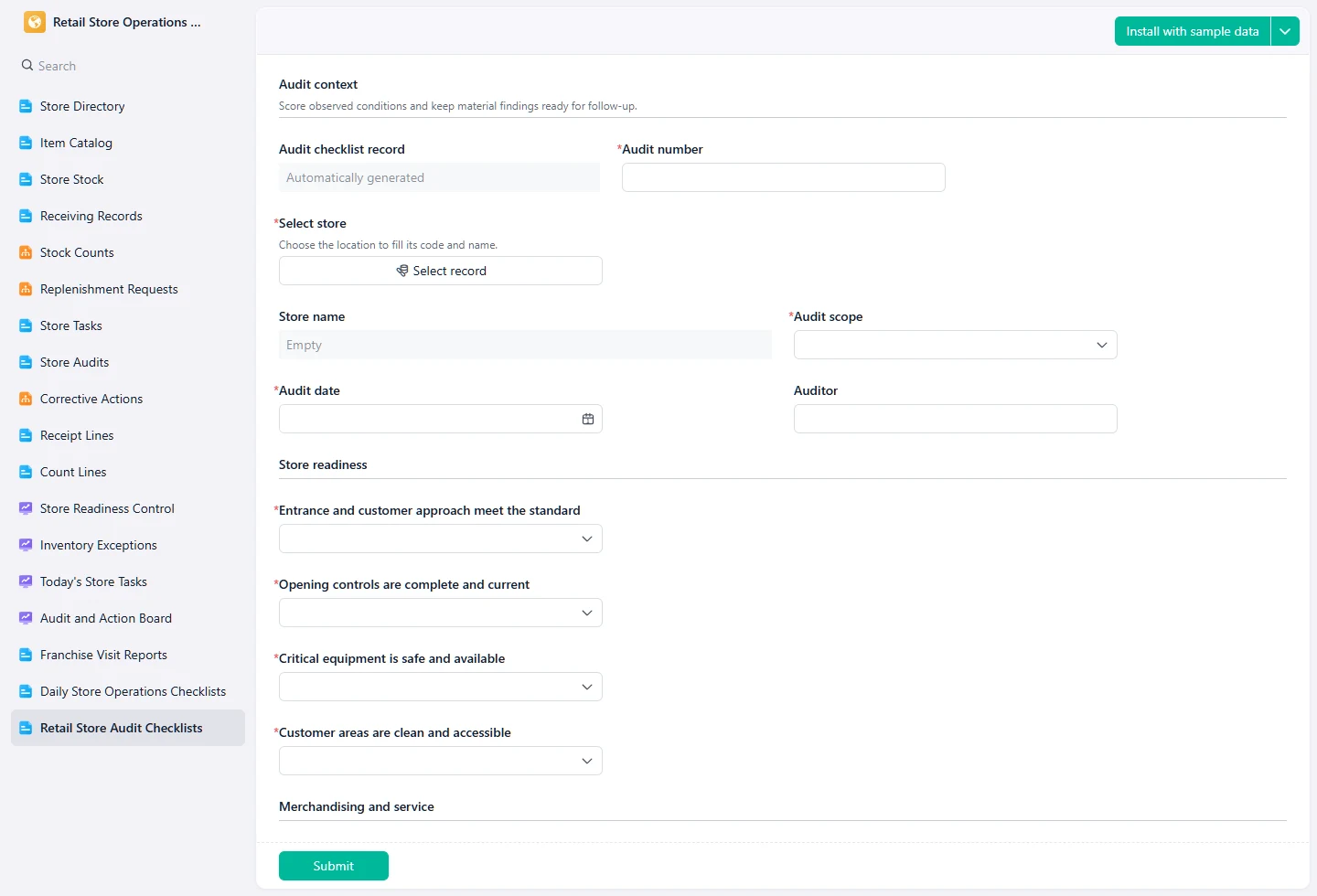Open the Opening controls are complete dropdown
The height and width of the screenshot is (896, 1317).
[x=440, y=613]
